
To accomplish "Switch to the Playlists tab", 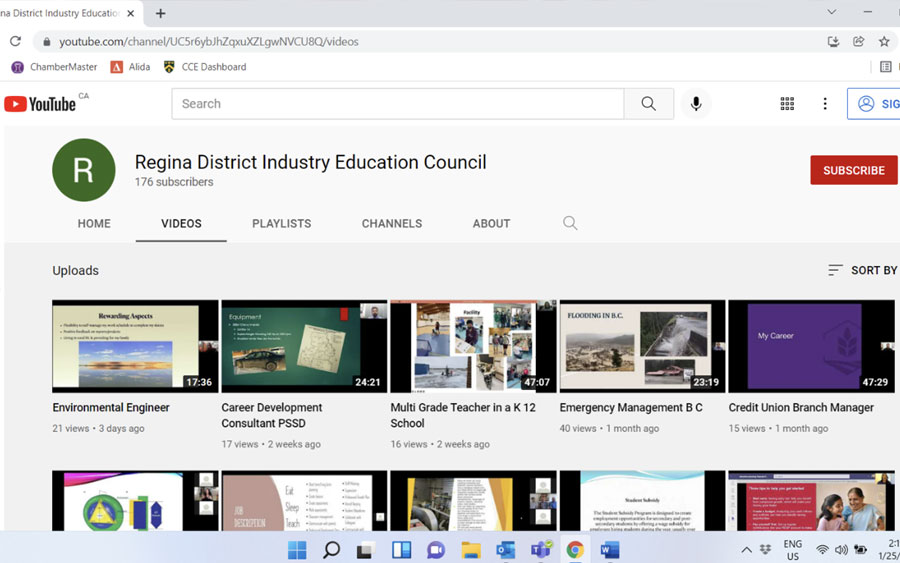I will (x=281, y=223).
